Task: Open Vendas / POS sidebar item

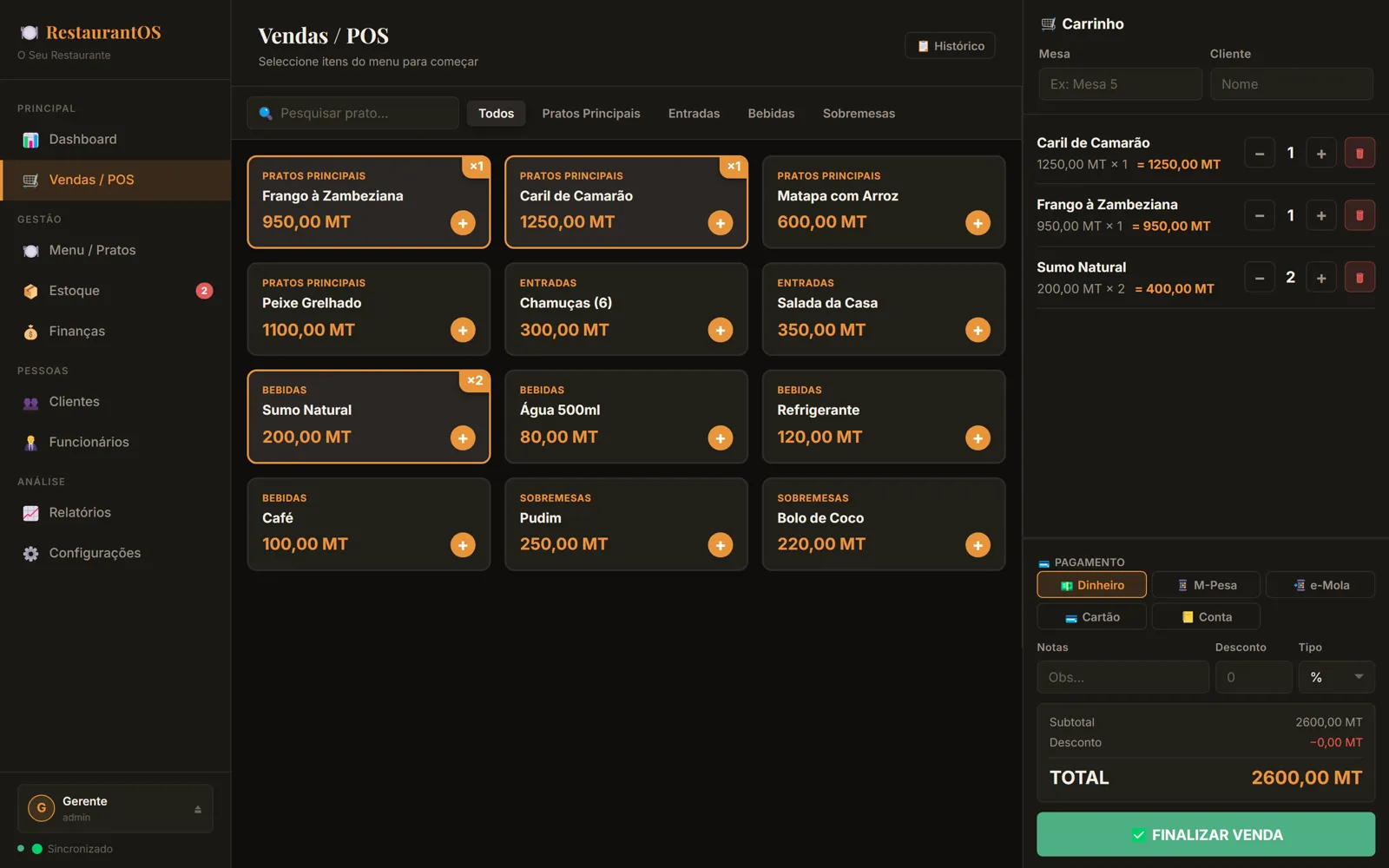Action: tap(115, 180)
